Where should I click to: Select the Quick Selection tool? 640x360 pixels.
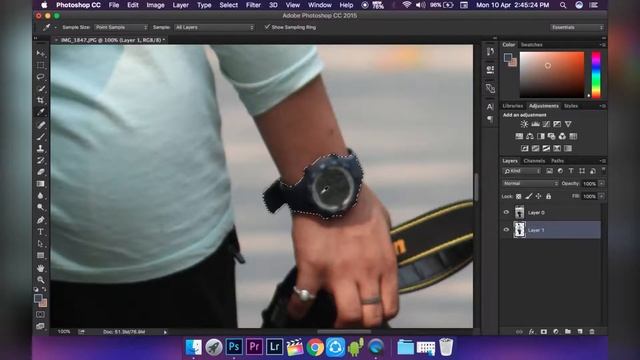40,89
